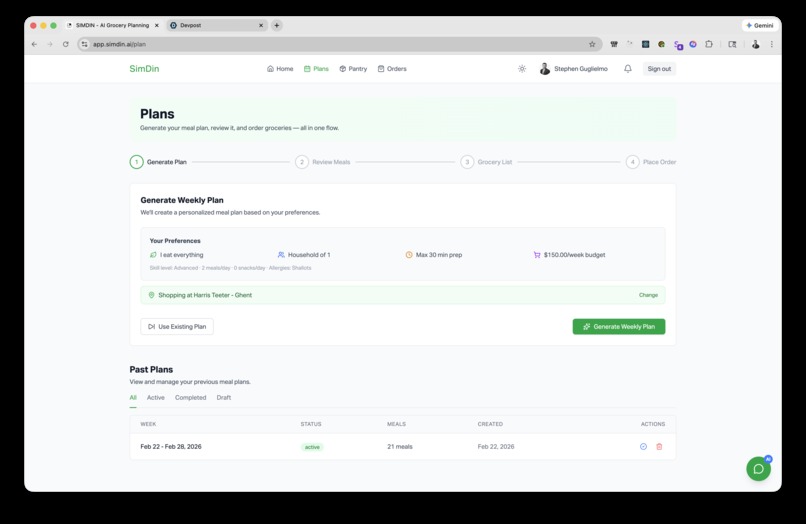
Task: Click the map pin icon by Harris Teeter
Action: click(151, 295)
